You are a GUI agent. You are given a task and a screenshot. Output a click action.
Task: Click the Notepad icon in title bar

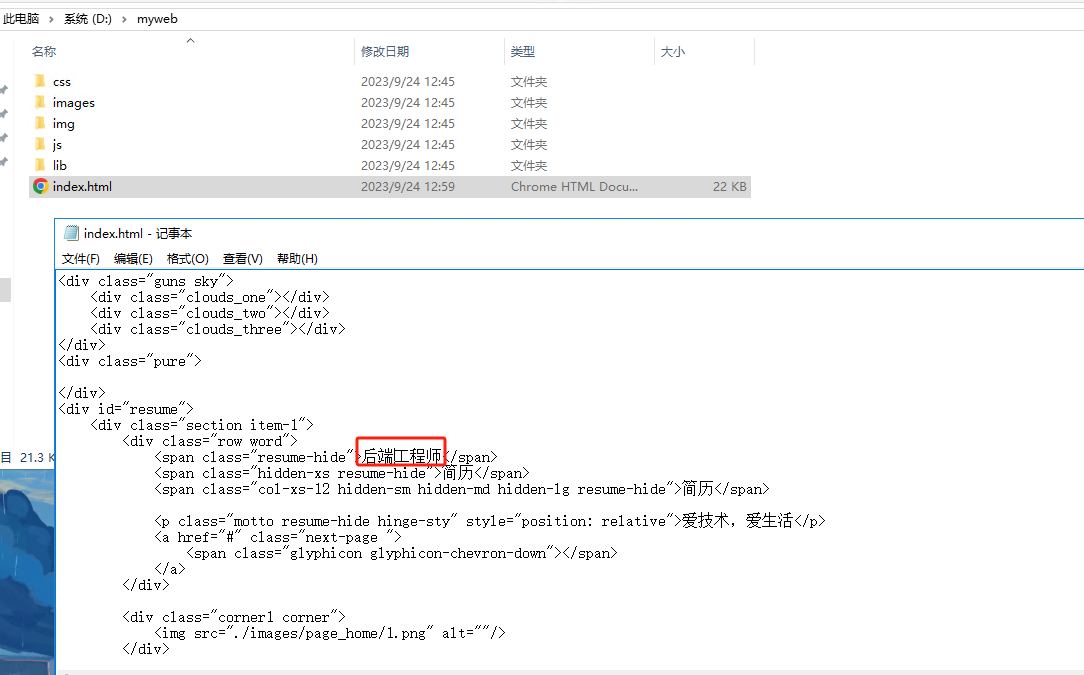point(71,233)
